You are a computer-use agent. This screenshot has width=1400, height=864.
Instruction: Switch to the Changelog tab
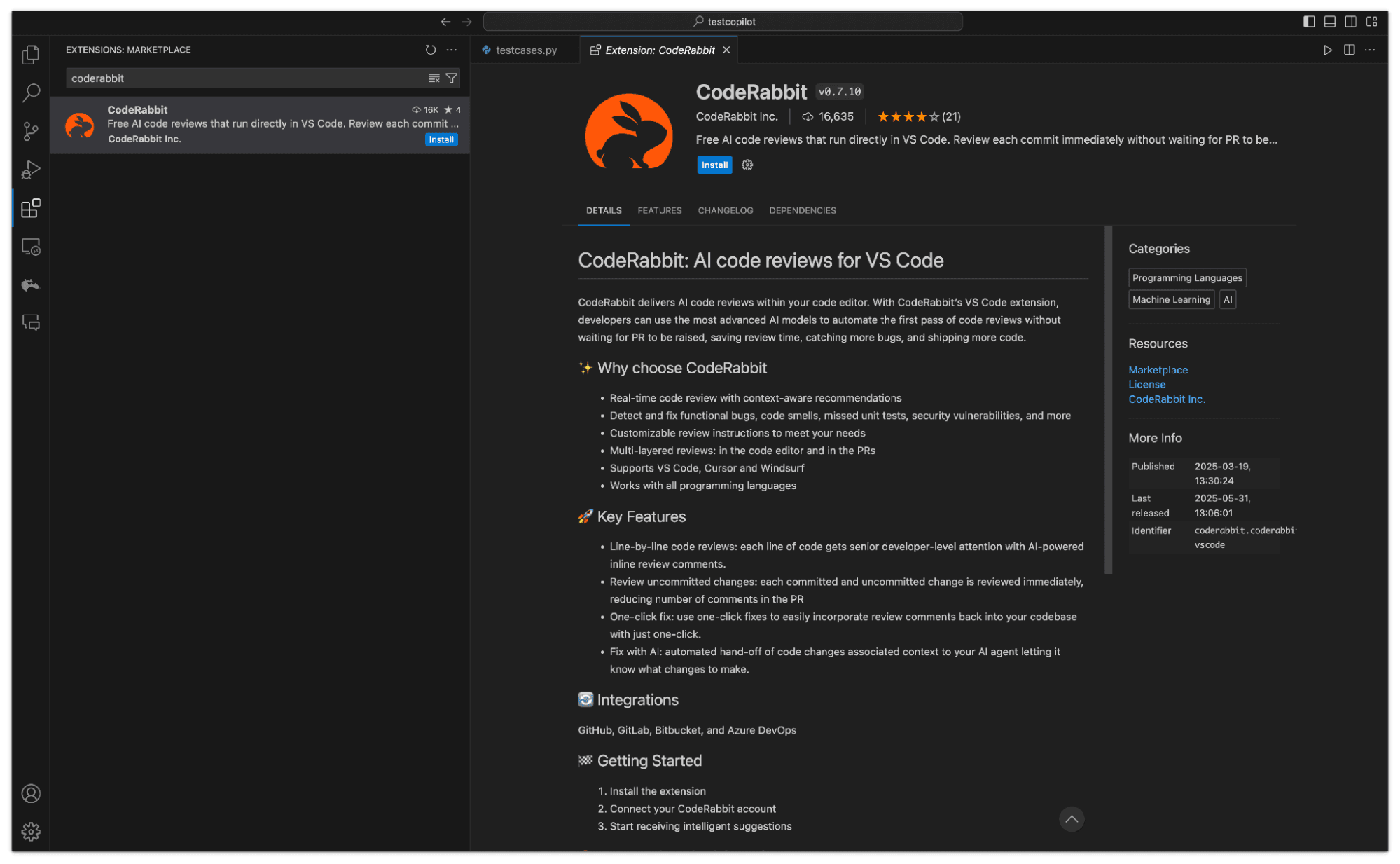(x=725, y=210)
